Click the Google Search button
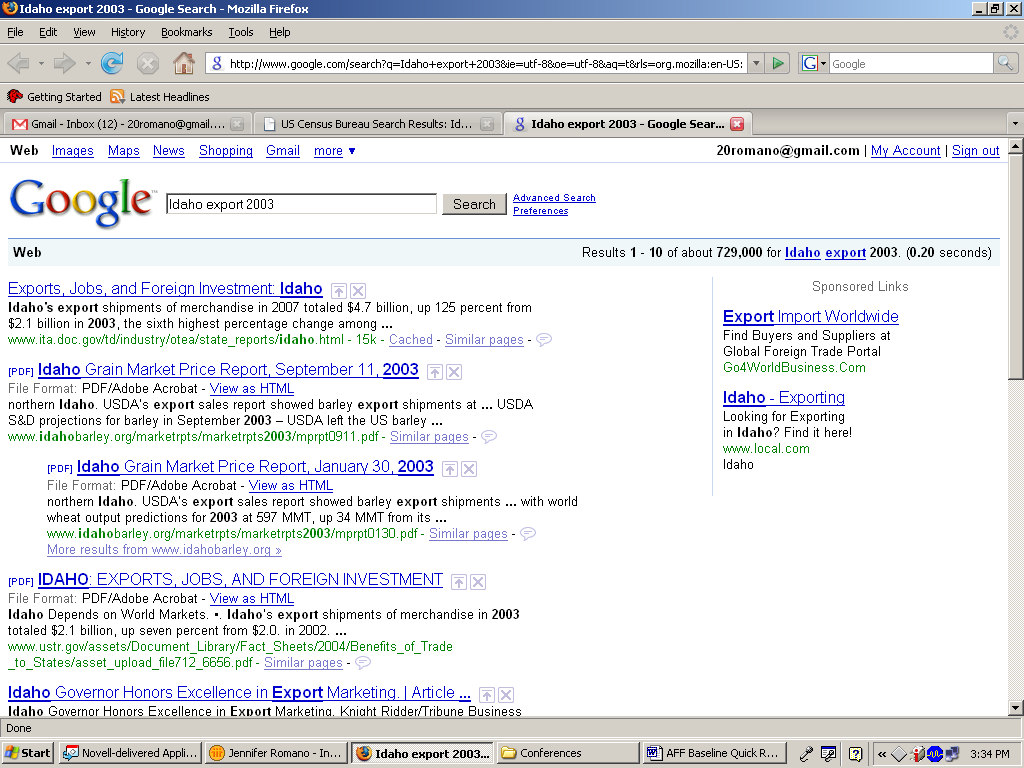 pos(474,204)
